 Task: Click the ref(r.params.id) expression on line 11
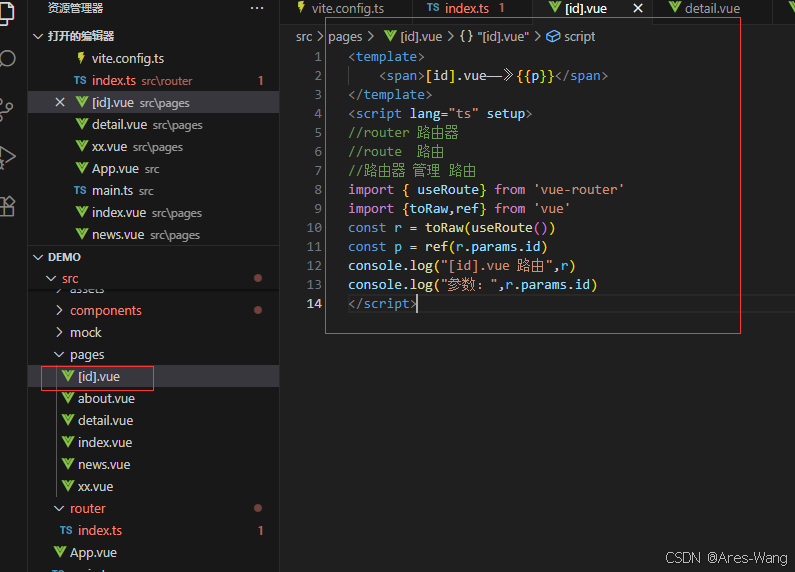[486, 247]
